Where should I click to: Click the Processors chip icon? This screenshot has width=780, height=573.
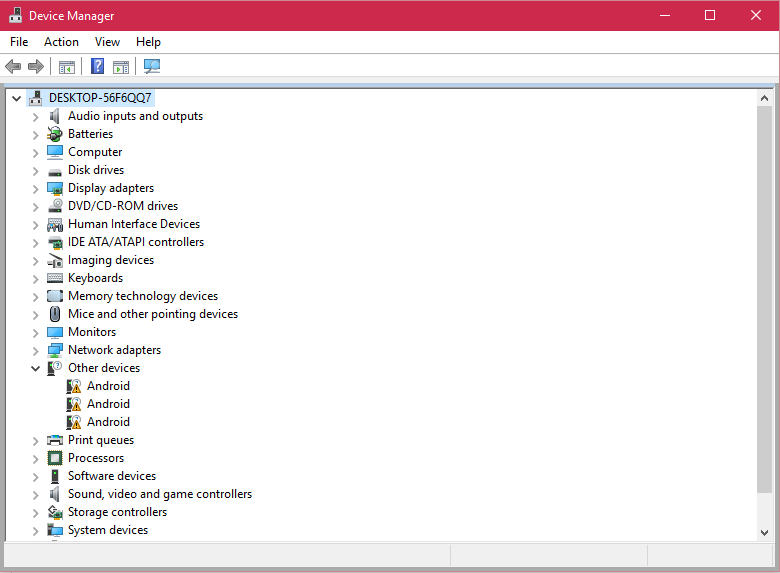55,458
